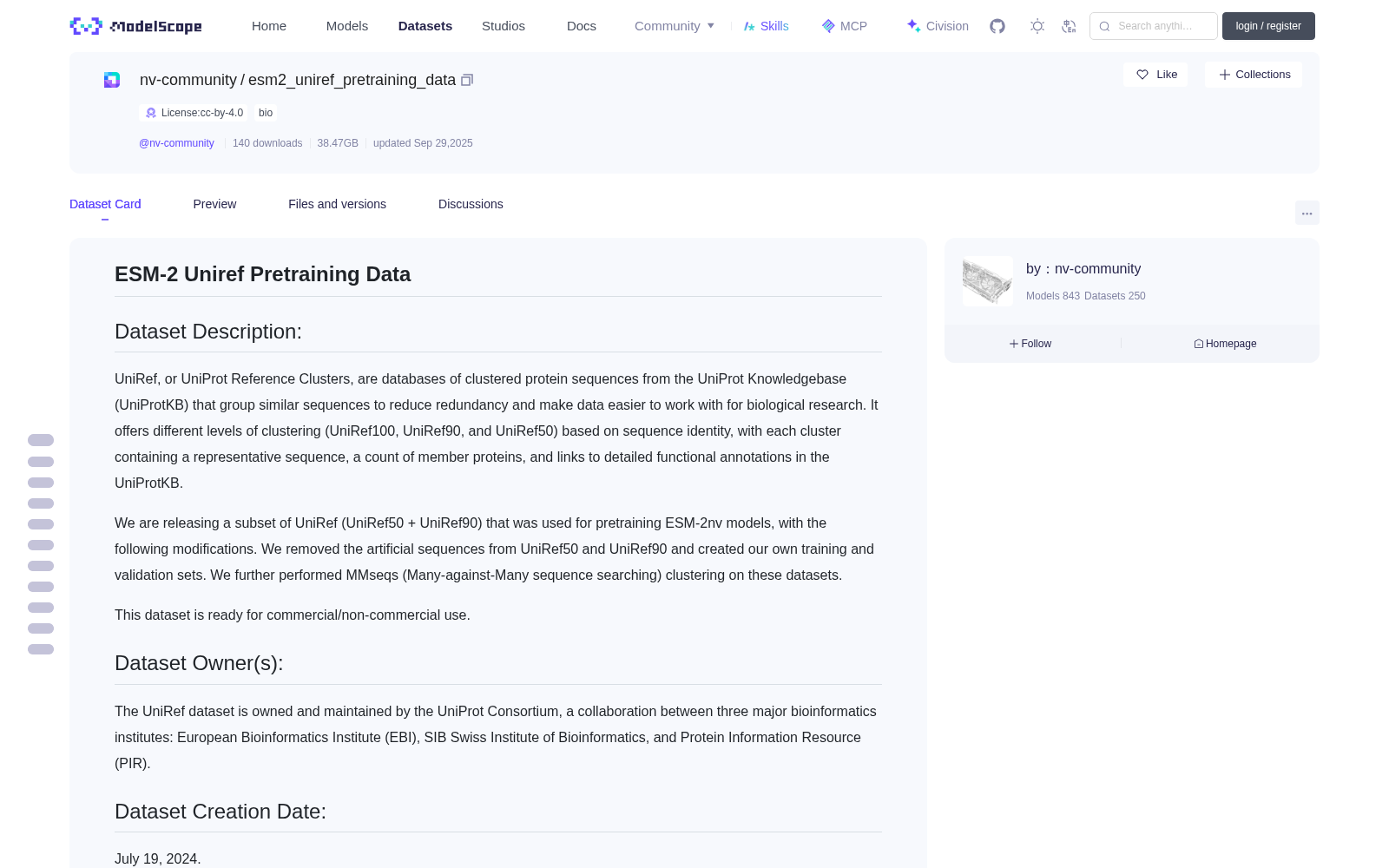Screen dimensions: 1389x868
Task: Switch language with translate icon
Action: (x=1069, y=26)
